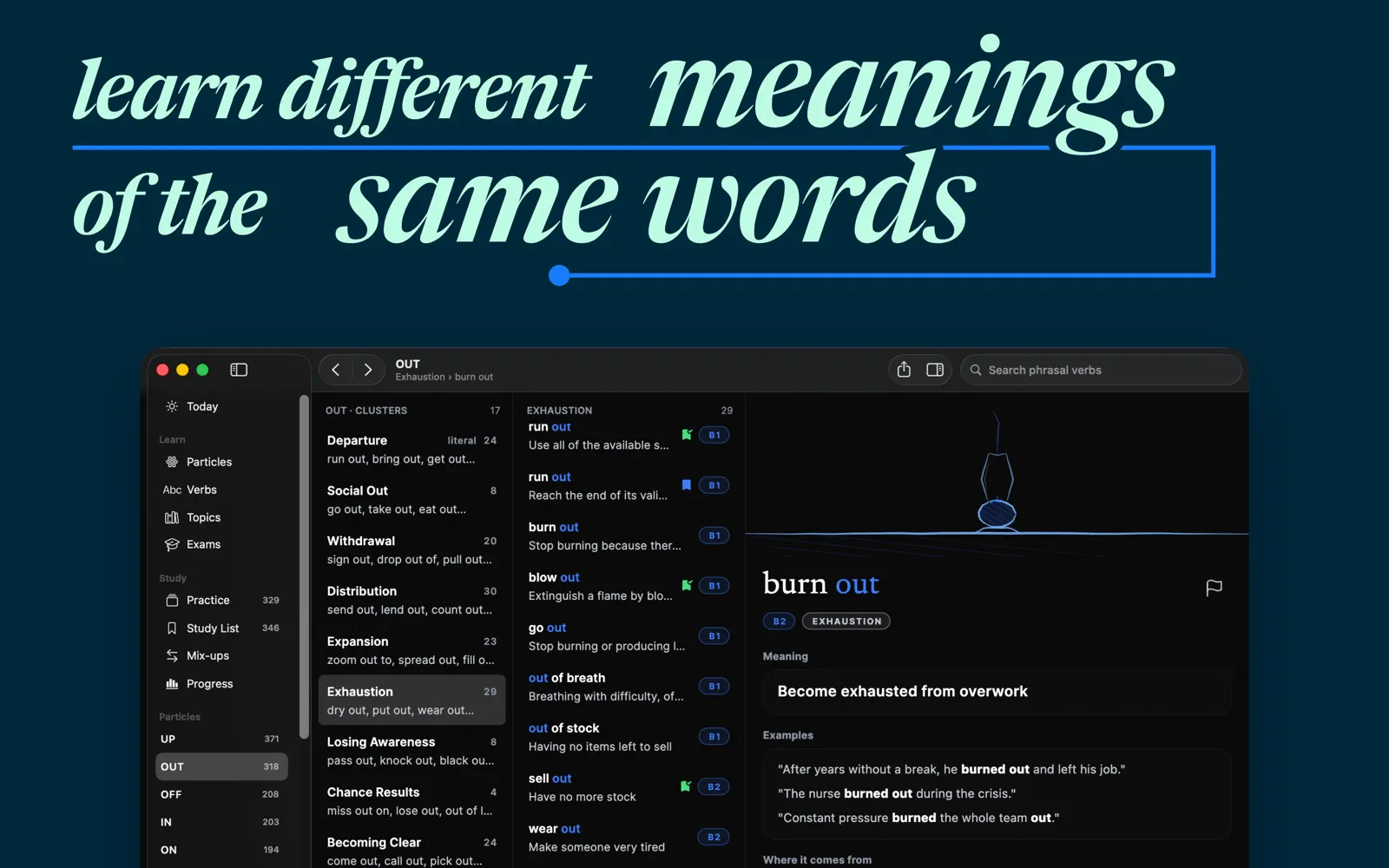Open Practice with 329 items
Viewport: 1389px width, 868px height.
[221, 600]
